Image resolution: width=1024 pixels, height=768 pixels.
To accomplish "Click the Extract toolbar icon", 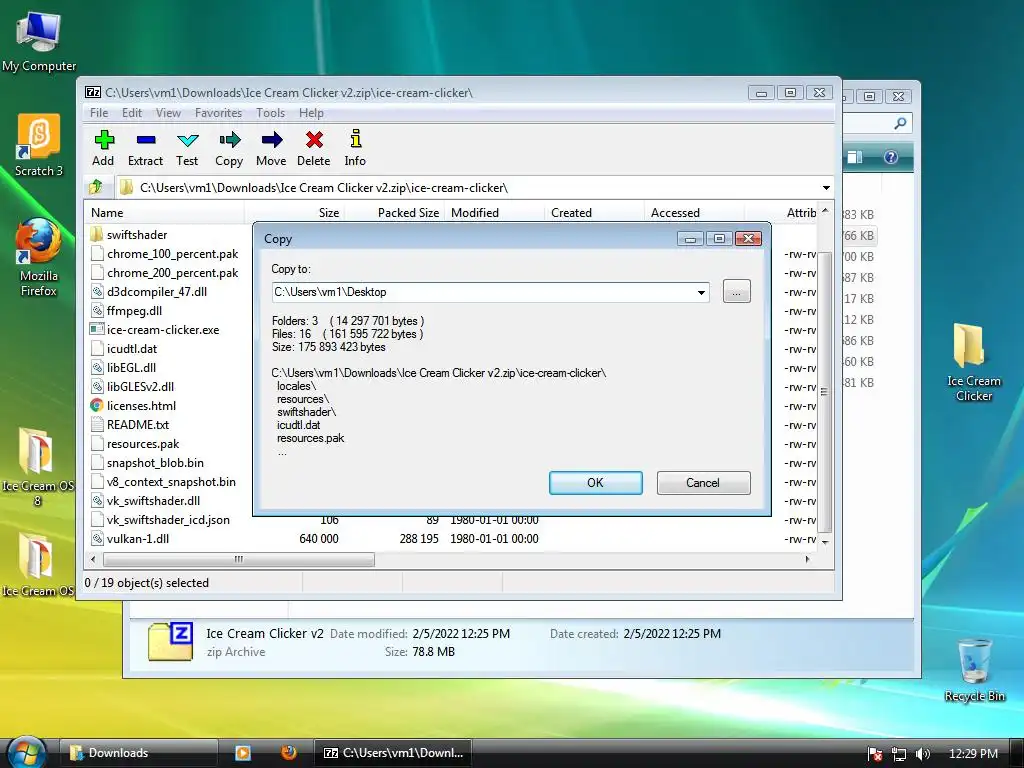I will tap(145, 148).
